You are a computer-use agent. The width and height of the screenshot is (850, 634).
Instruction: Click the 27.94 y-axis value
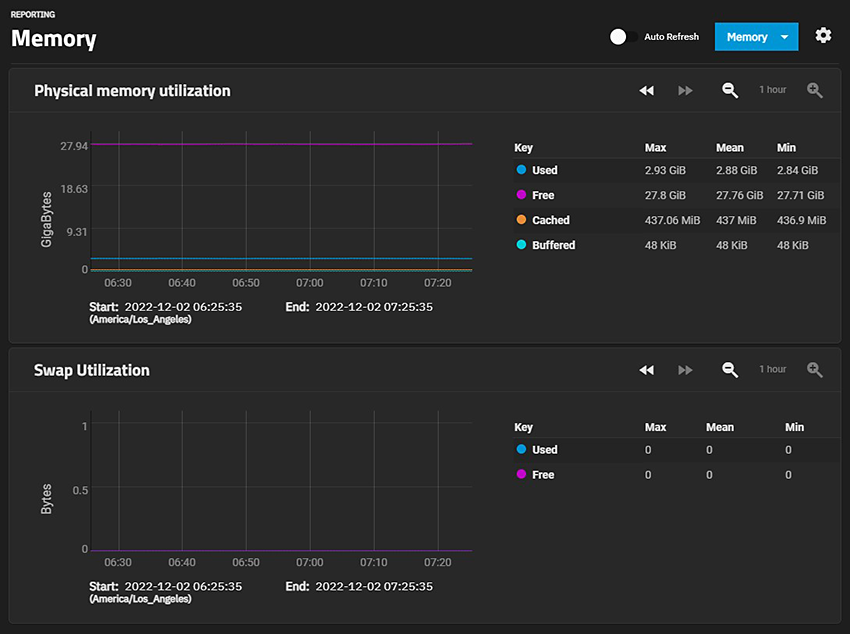[74, 146]
